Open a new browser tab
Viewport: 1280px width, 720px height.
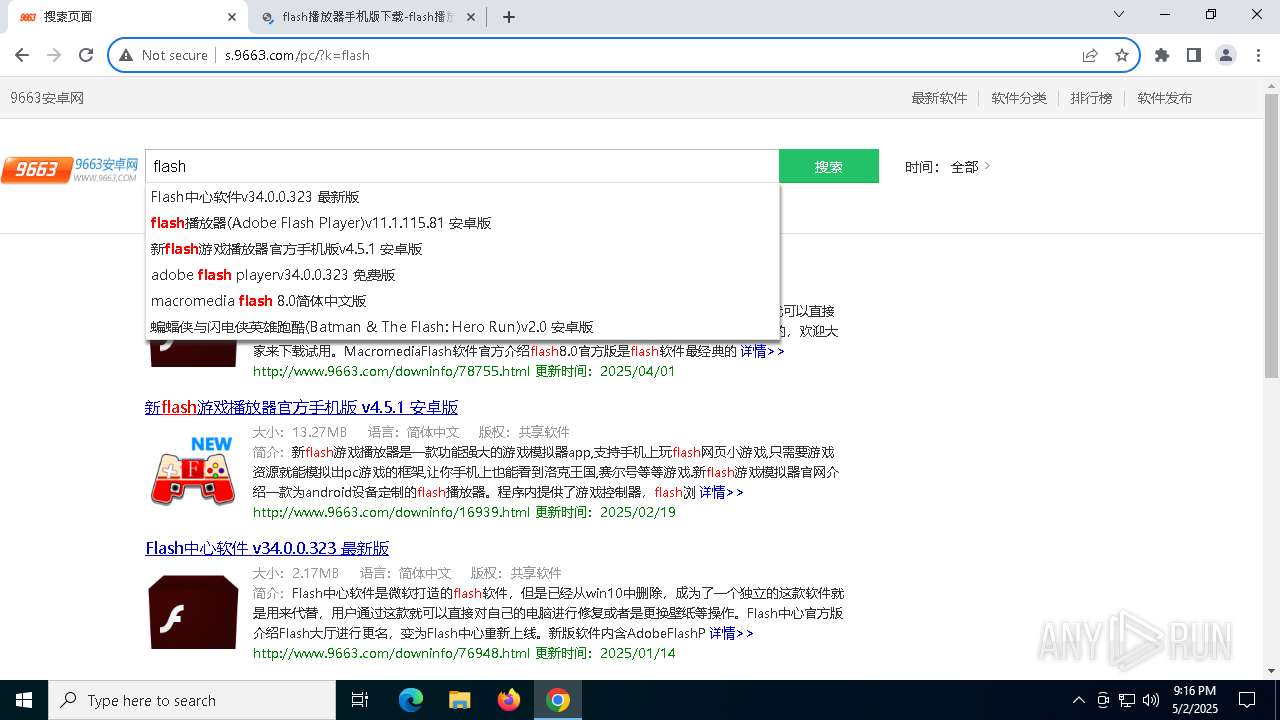pyautogui.click(x=509, y=17)
